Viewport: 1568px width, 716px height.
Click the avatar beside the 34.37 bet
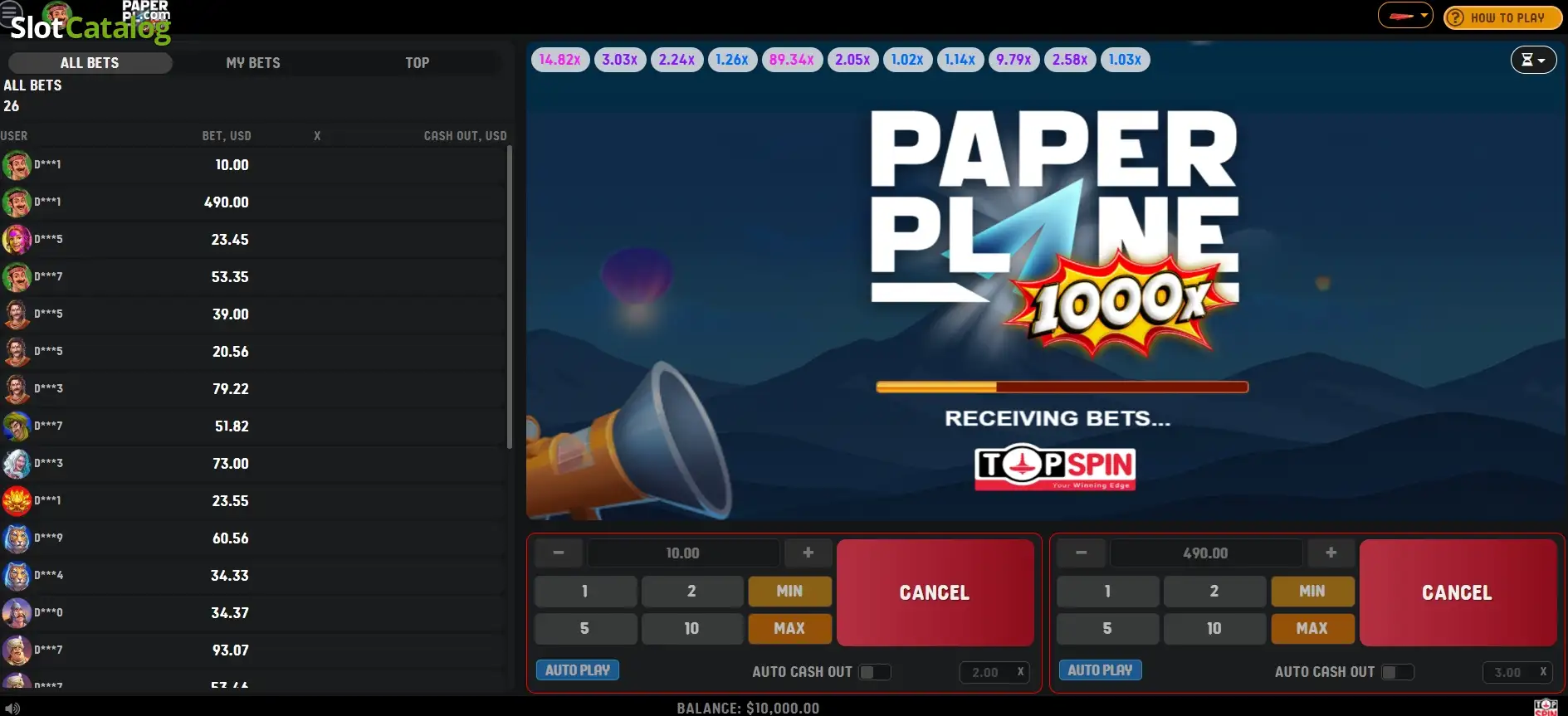tap(17, 613)
